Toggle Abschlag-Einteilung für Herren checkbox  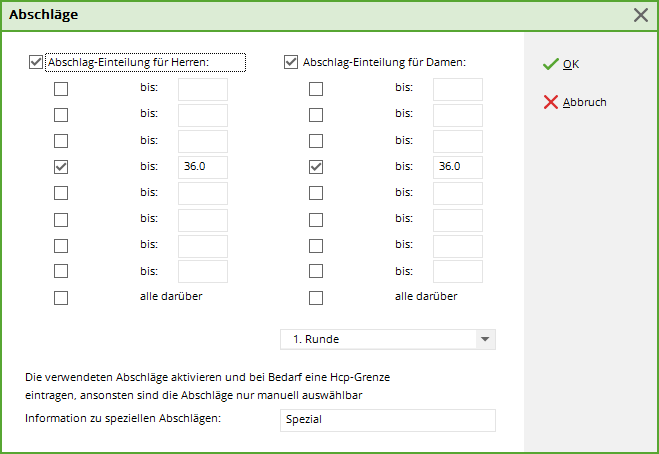point(37,62)
